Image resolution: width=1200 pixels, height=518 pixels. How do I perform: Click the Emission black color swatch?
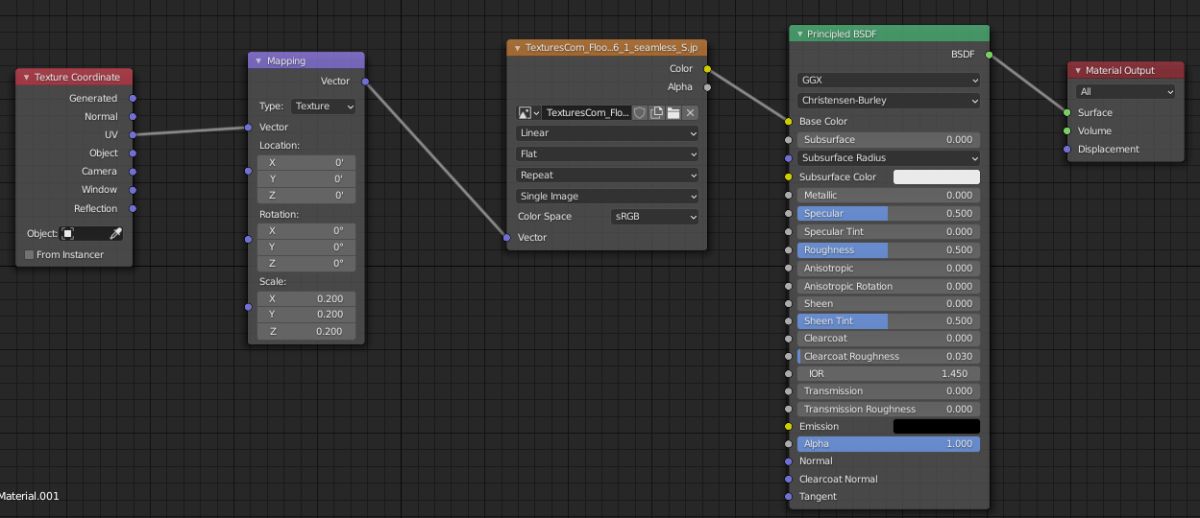point(936,426)
